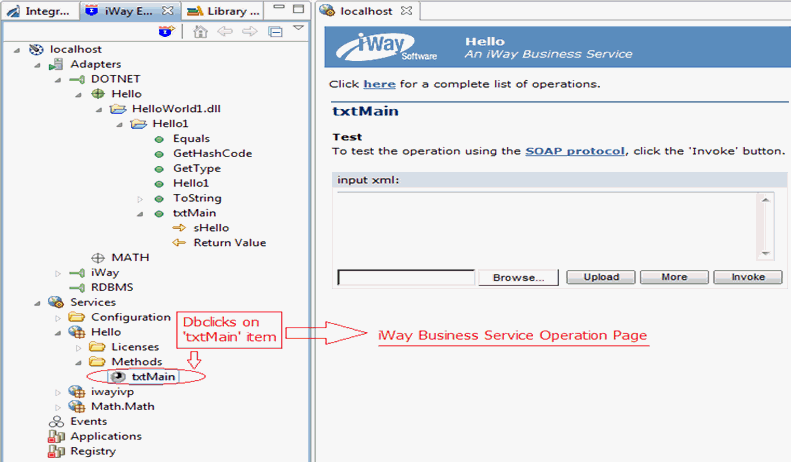The image size is (791, 462).
Task: Click the Services globe icon
Action: click(x=56, y=302)
